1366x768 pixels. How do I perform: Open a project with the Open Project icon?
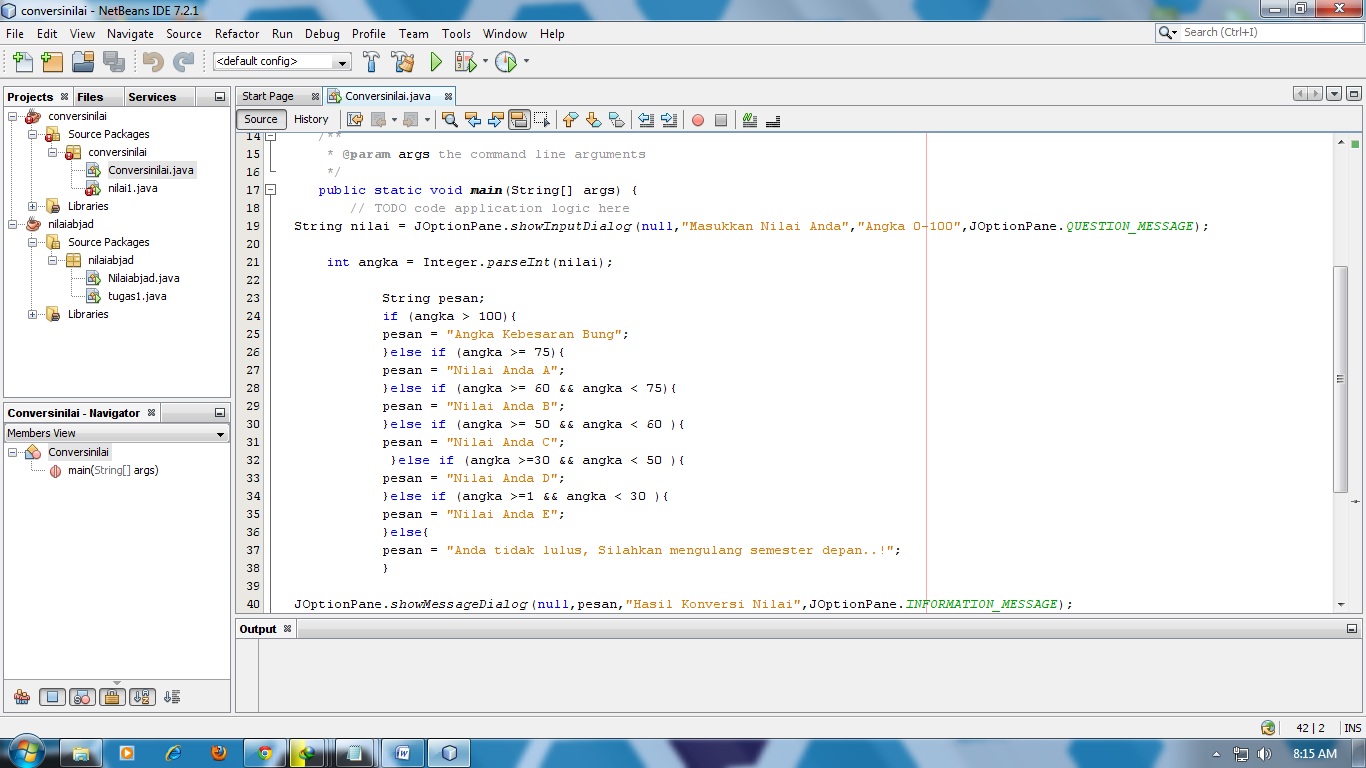coord(83,62)
